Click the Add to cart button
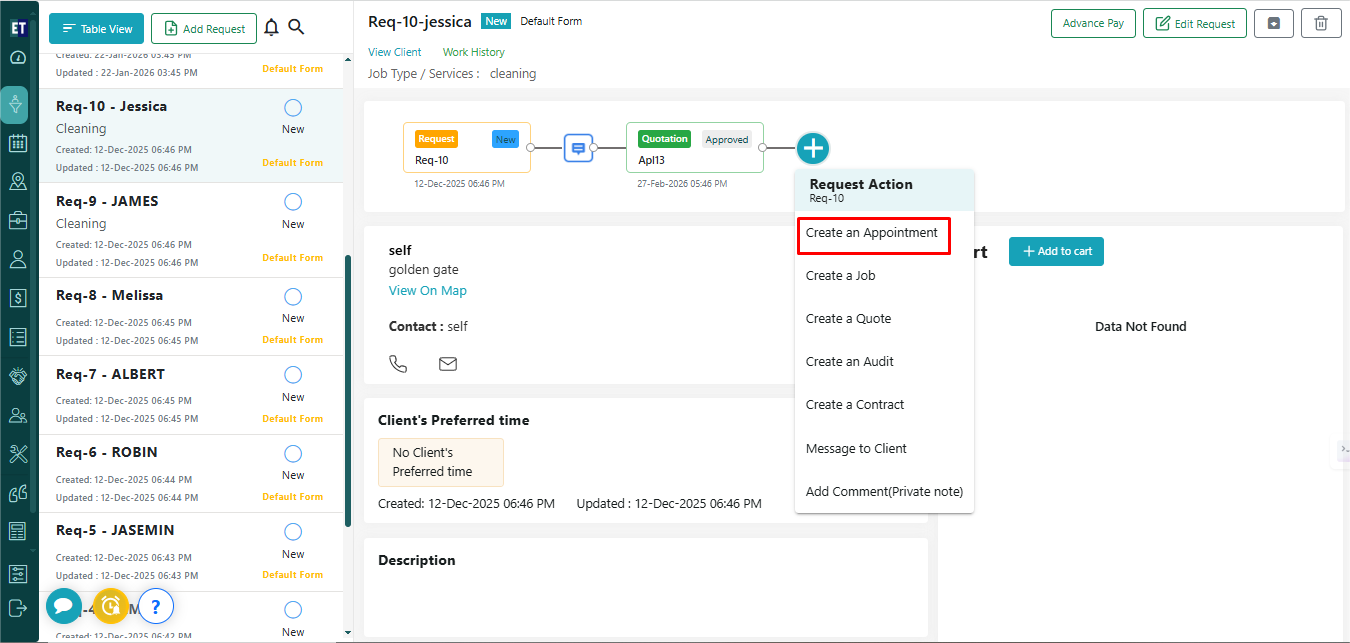 (1056, 251)
